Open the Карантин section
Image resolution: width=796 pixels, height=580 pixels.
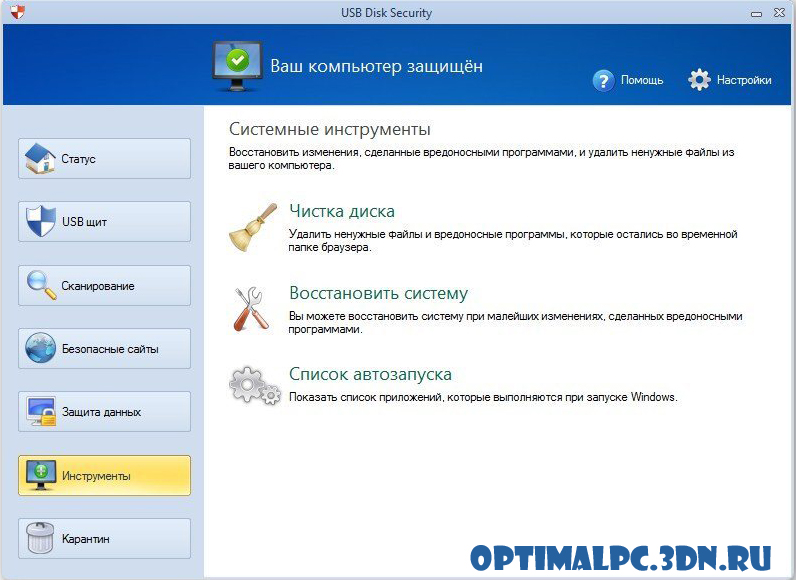click(105, 538)
